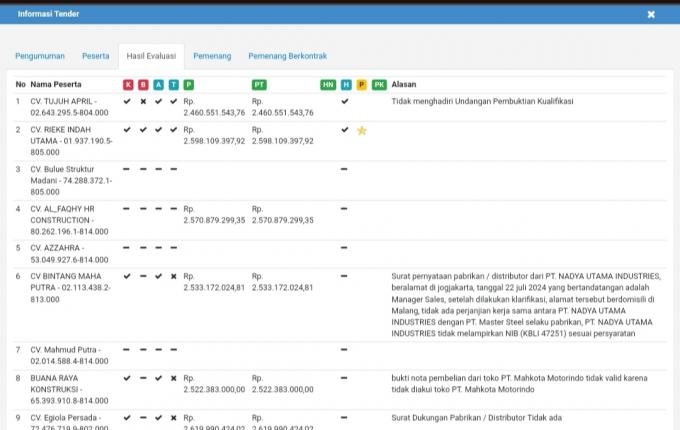Select the Pemenang tab
The image size is (680, 430).
click(211, 56)
